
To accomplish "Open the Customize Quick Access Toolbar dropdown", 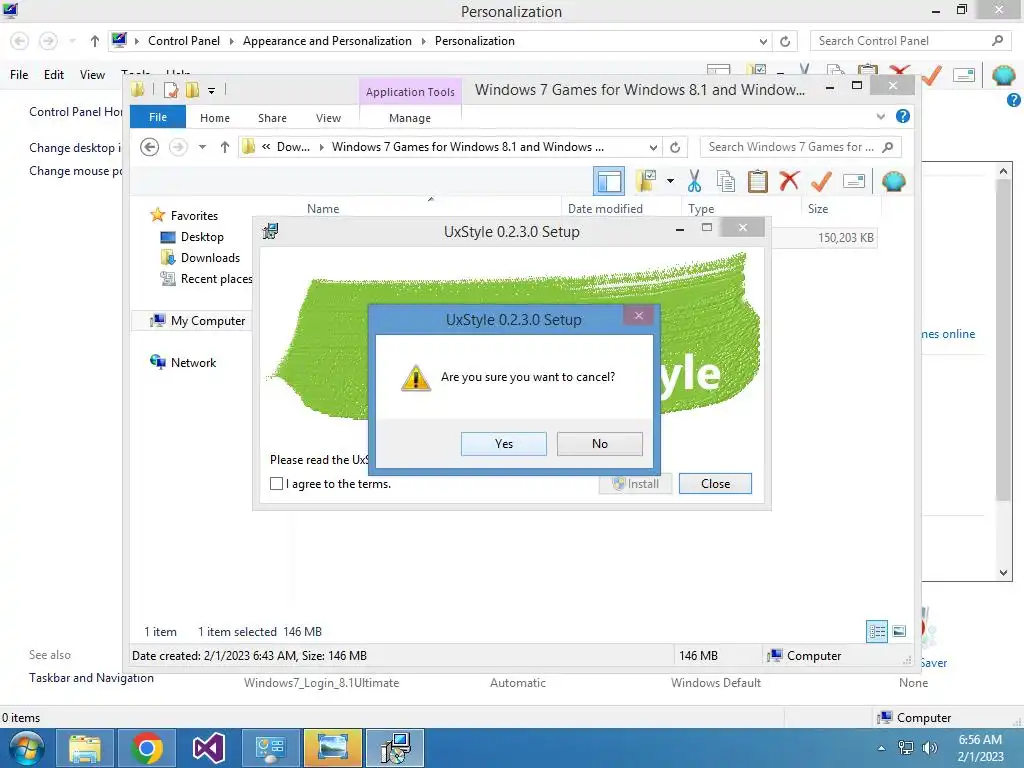I will pos(212,91).
